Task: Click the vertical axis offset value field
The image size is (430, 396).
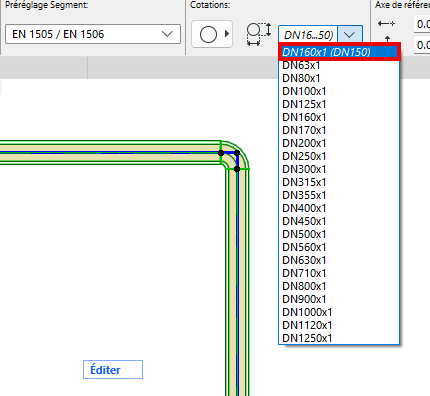Action: pyautogui.click(x=422, y=45)
